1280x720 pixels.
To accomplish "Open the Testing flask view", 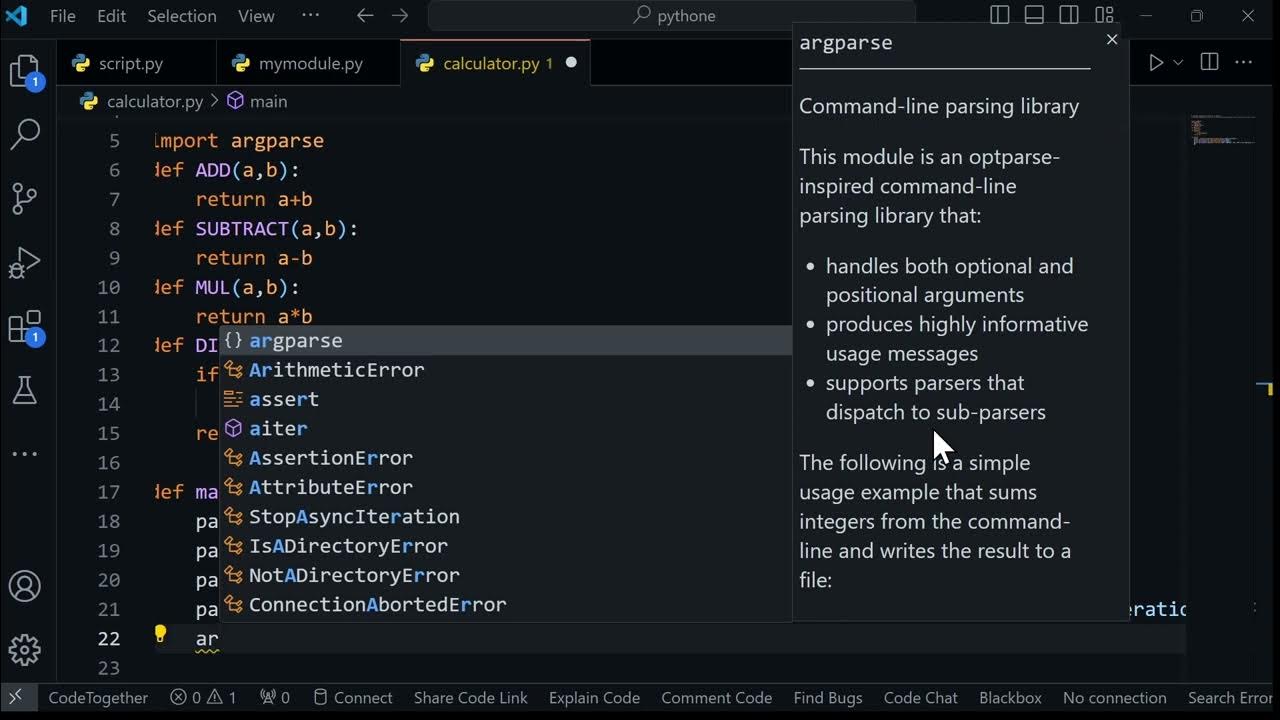I will pyautogui.click(x=25, y=390).
